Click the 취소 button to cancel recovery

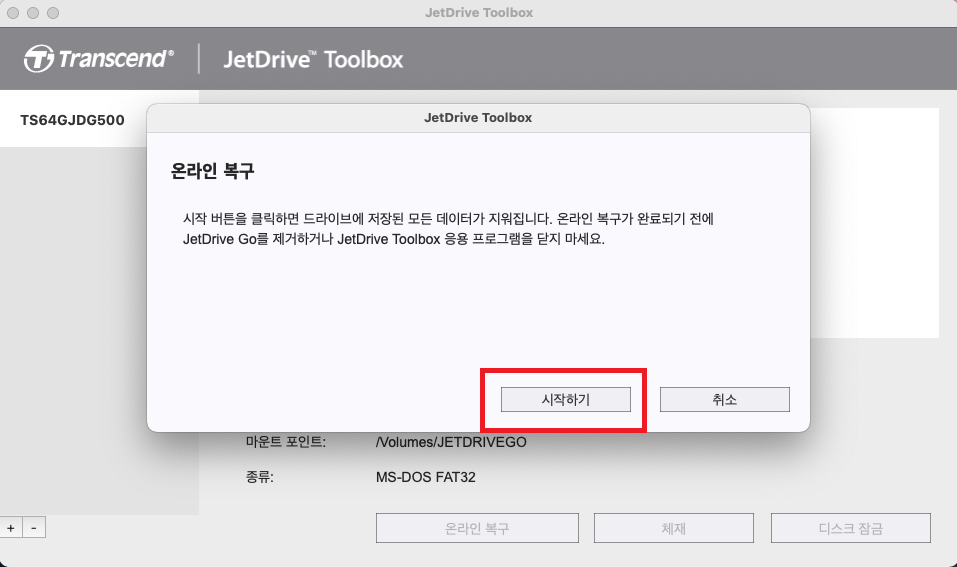pyautogui.click(x=724, y=399)
